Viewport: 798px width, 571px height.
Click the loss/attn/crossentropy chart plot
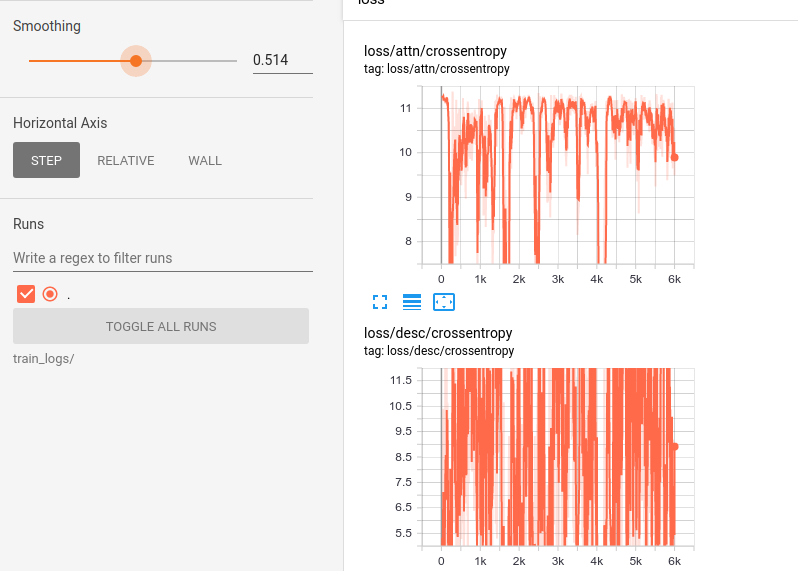(558, 175)
